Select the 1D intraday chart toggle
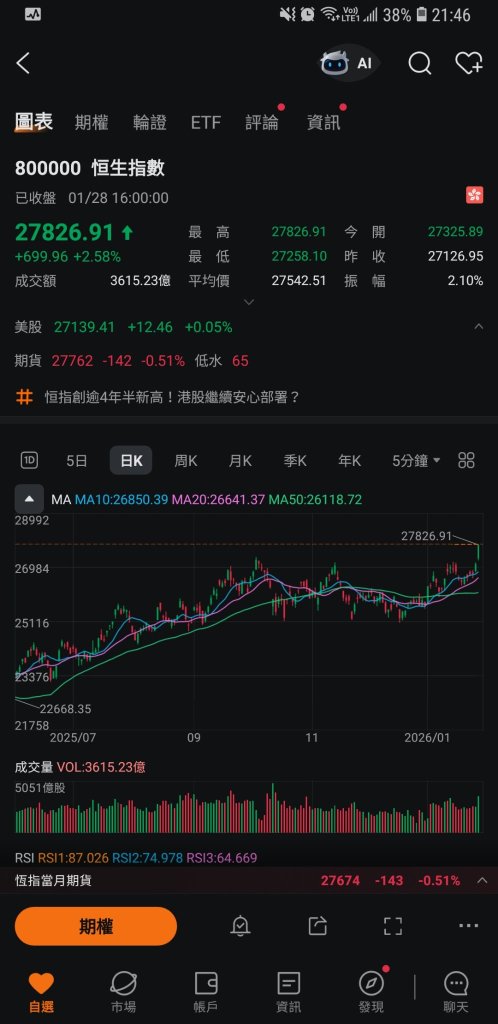 pyautogui.click(x=29, y=460)
